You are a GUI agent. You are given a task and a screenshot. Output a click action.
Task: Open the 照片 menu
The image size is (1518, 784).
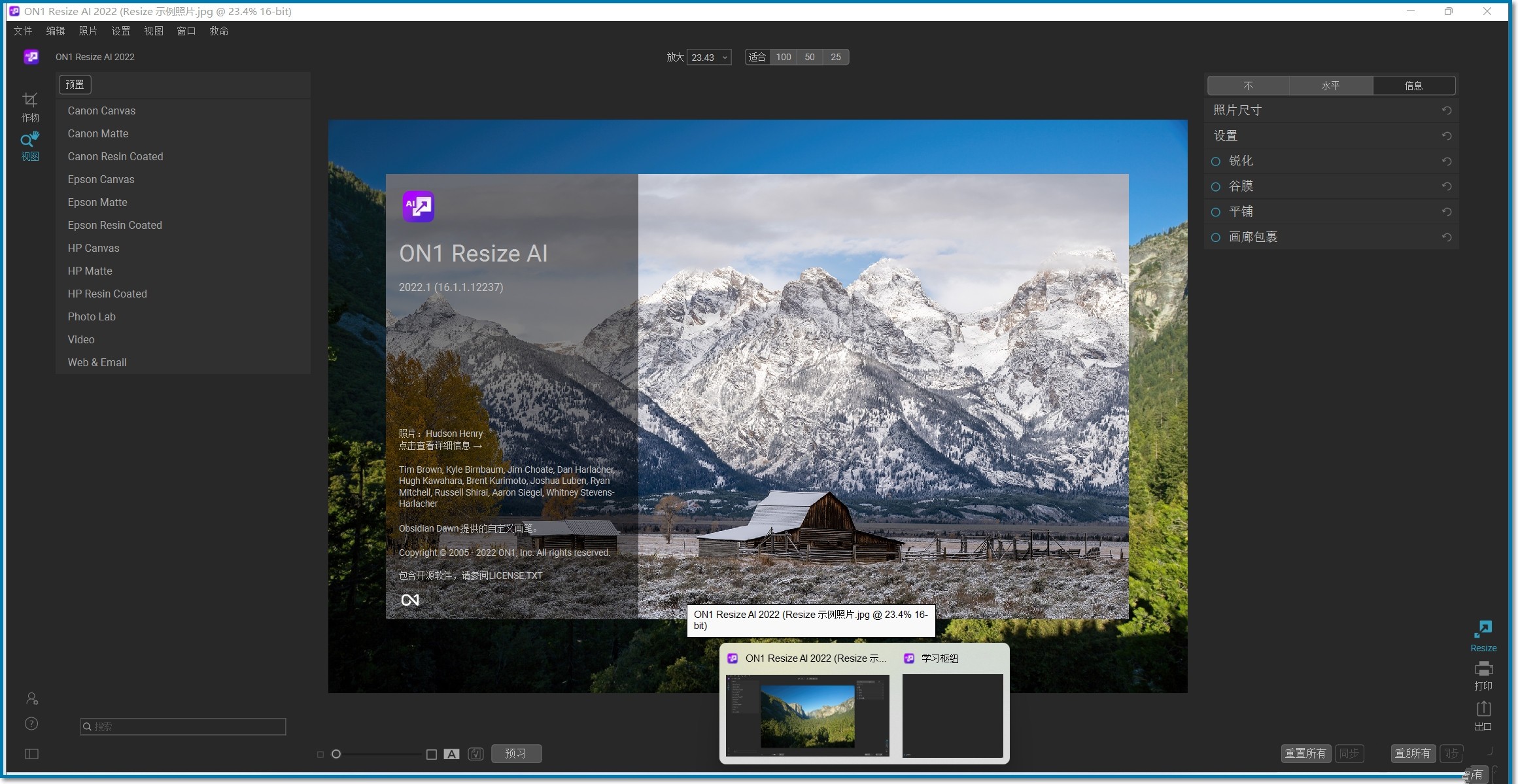[x=88, y=31]
